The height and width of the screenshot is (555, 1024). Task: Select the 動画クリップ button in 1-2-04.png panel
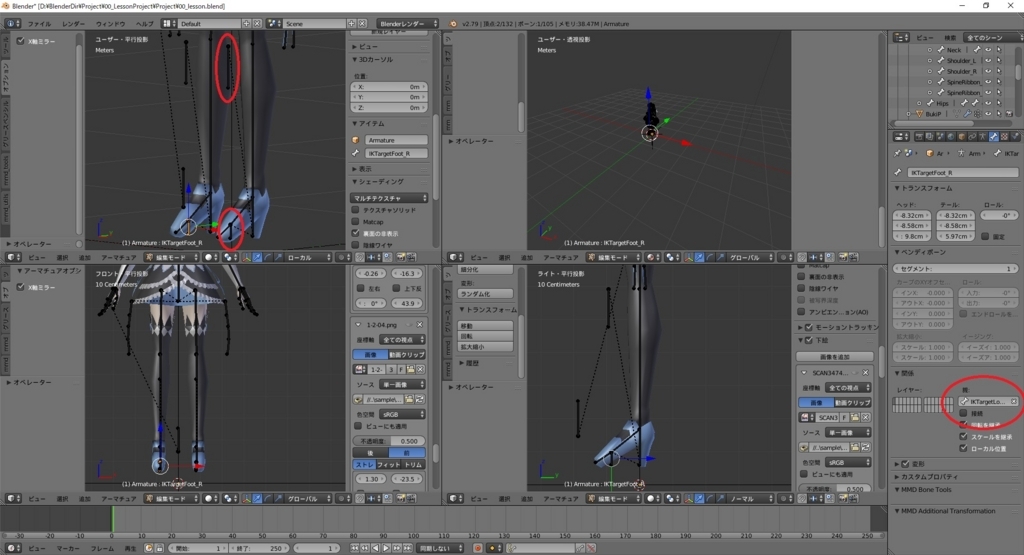407,355
